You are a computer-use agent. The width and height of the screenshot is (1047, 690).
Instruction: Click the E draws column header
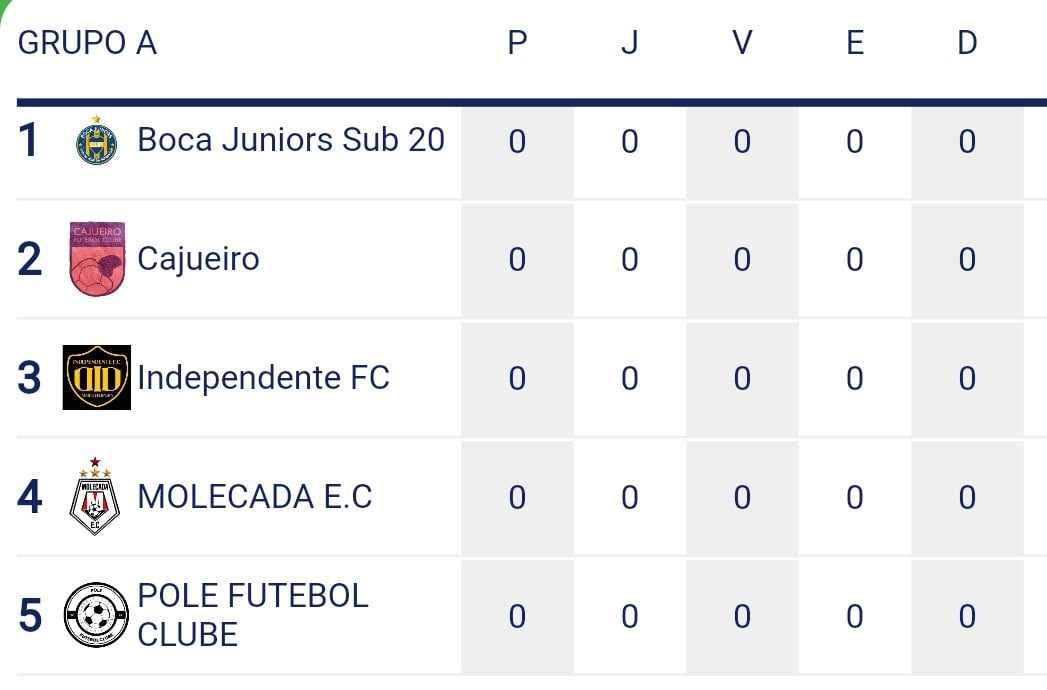[855, 43]
